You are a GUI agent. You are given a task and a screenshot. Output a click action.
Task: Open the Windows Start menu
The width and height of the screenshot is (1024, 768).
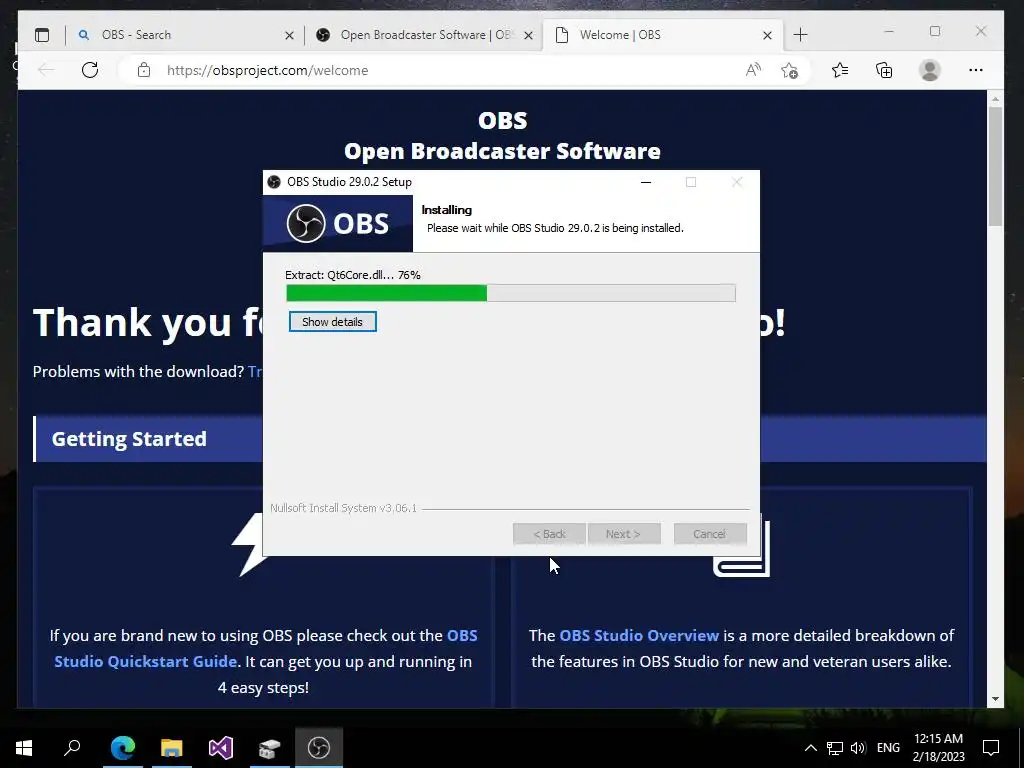24,748
